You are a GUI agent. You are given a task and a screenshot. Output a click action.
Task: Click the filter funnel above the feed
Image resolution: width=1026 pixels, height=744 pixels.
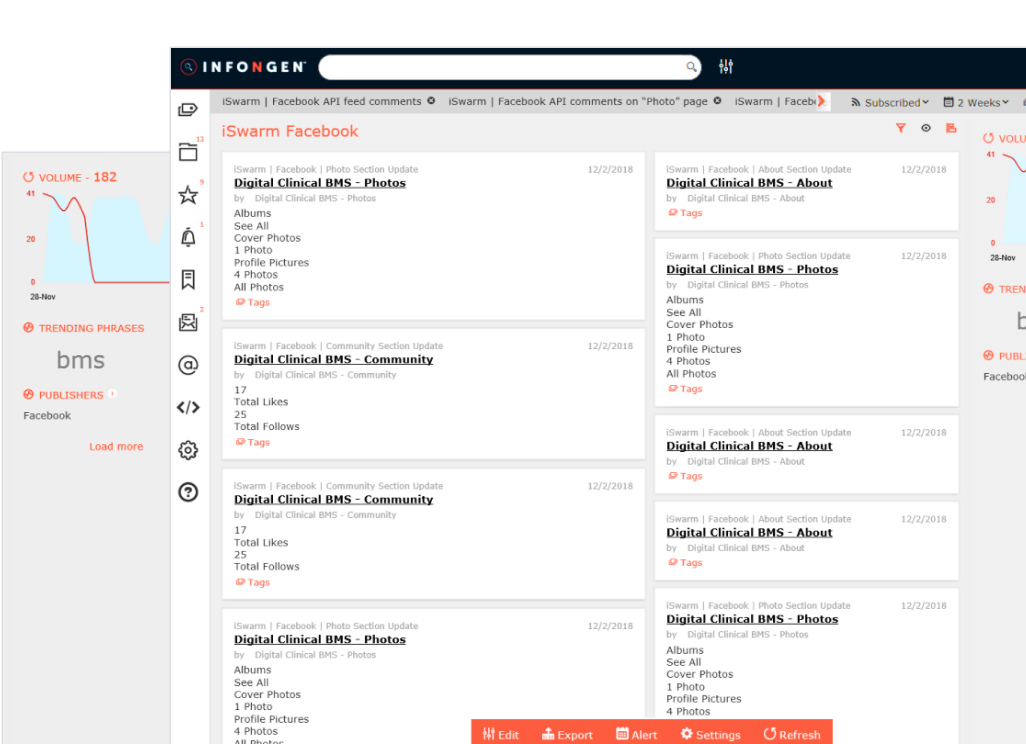click(x=900, y=128)
